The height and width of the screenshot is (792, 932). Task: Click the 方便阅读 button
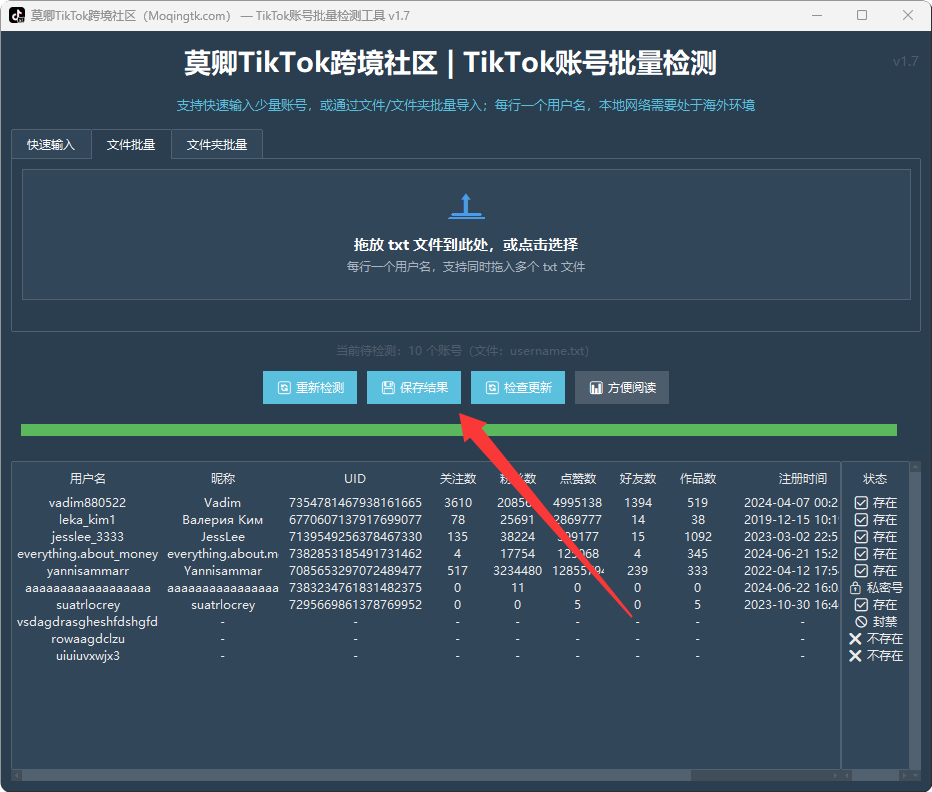(x=622, y=388)
